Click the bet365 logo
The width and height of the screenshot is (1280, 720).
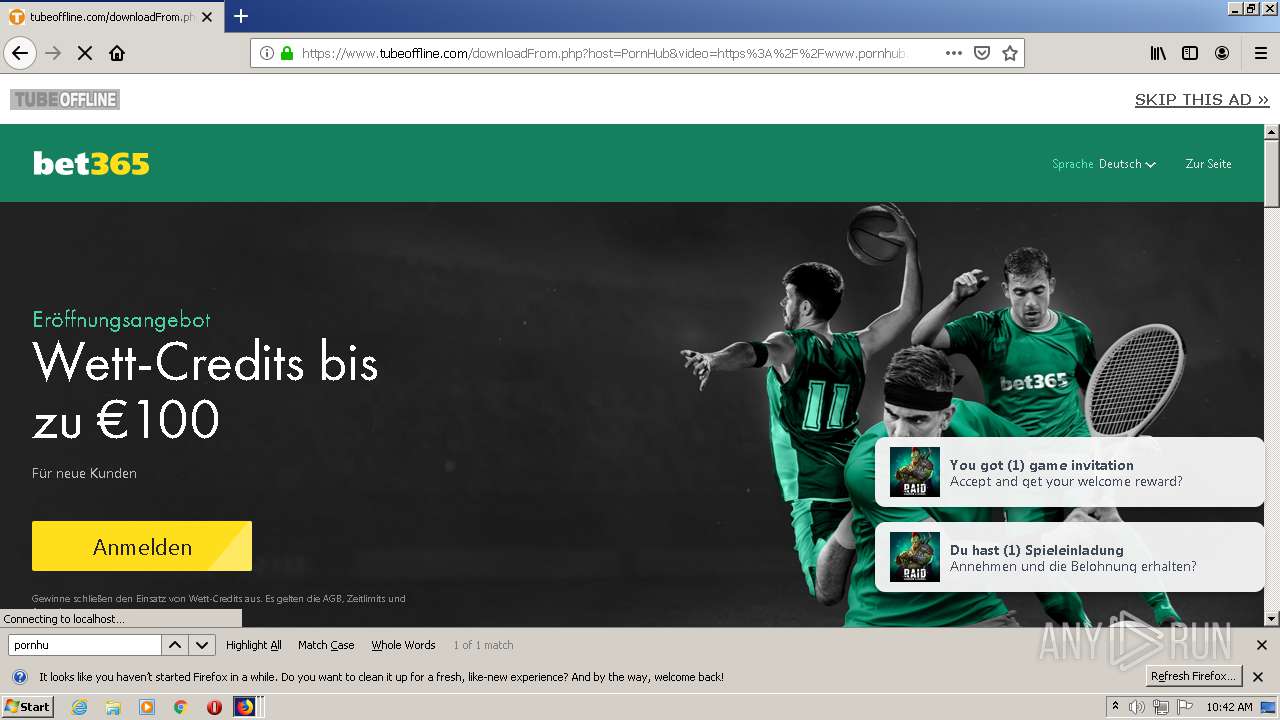91,163
